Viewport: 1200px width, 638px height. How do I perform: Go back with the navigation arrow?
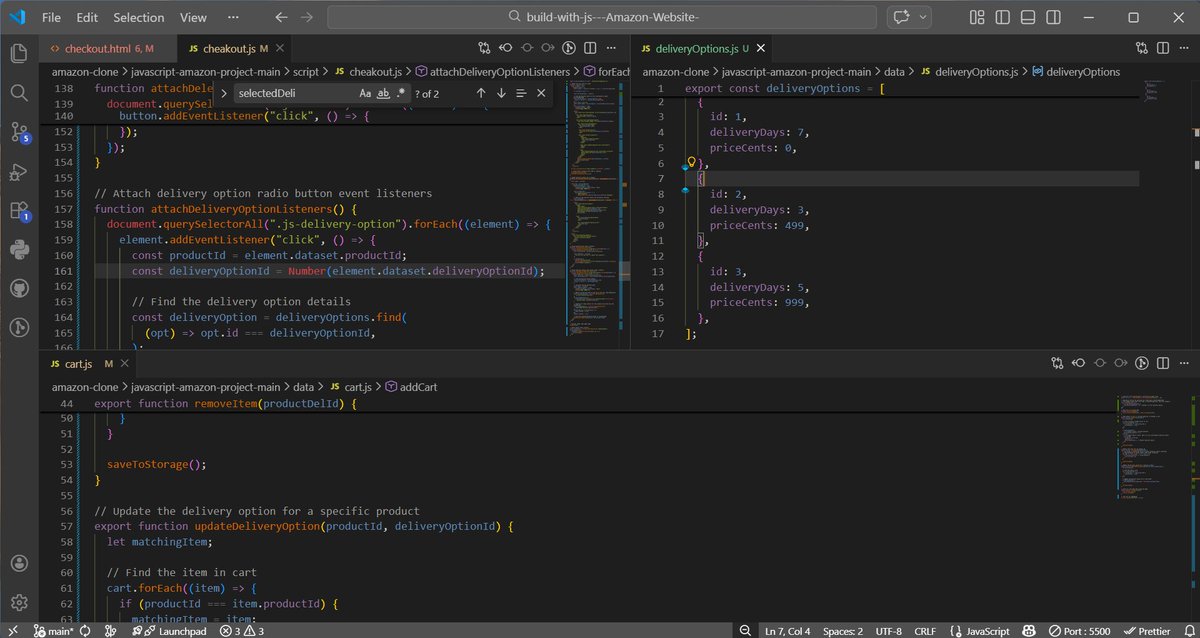point(281,17)
